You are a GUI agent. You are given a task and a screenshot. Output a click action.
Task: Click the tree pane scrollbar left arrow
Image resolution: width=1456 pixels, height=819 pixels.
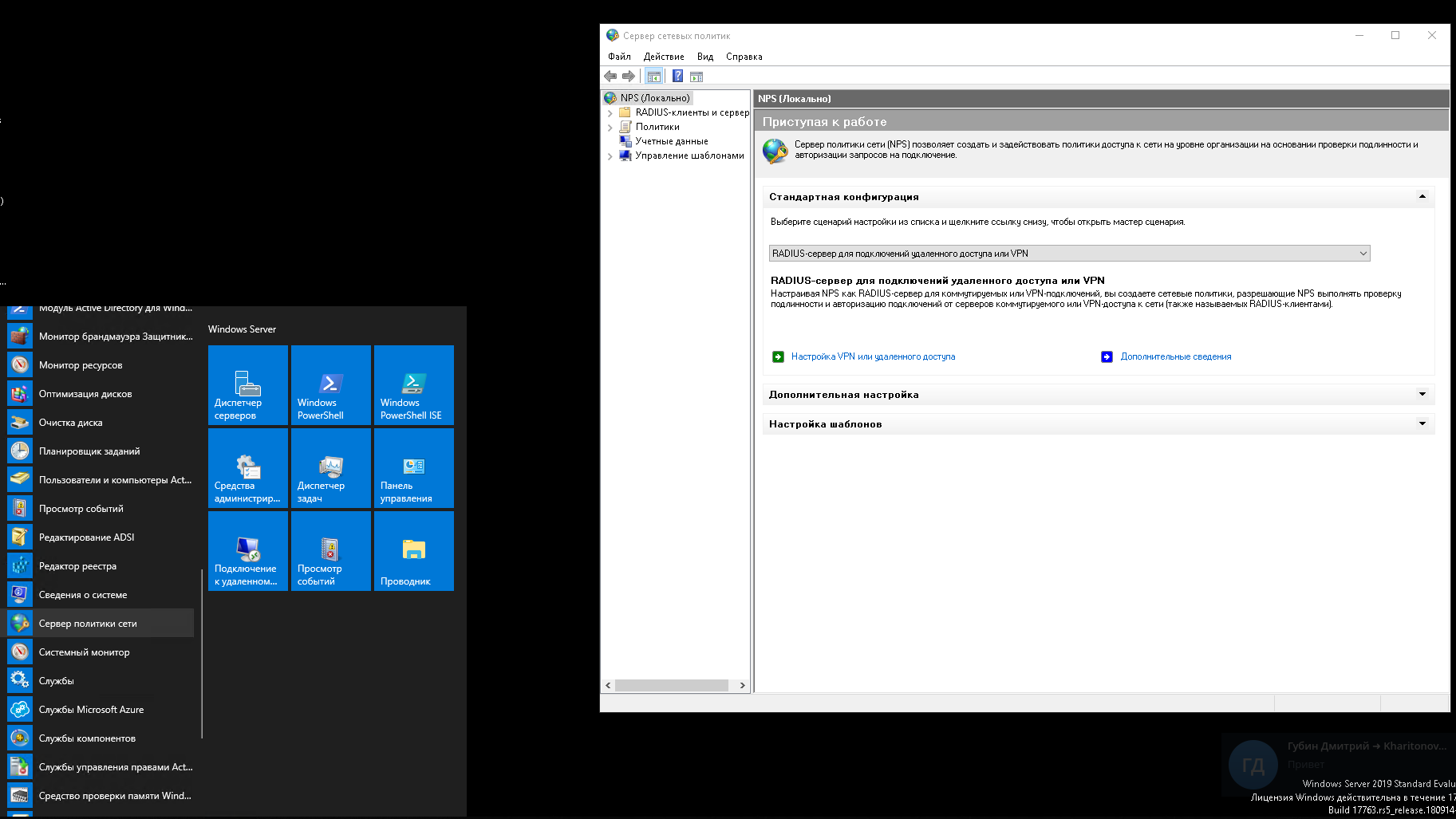point(608,685)
